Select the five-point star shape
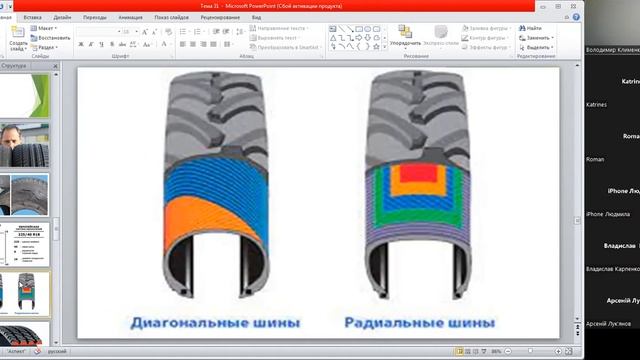640x360 pixels. [376, 47]
